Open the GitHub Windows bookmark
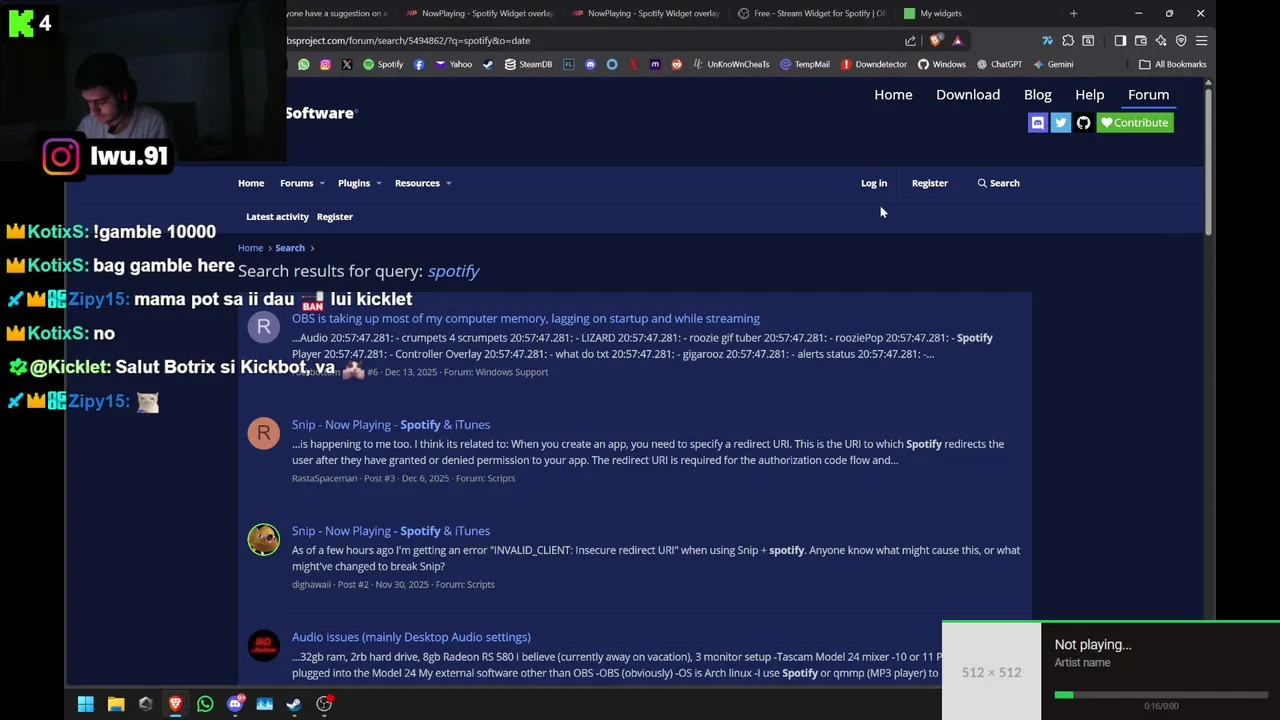Screen dimensions: 1280x720 tap(942, 64)
